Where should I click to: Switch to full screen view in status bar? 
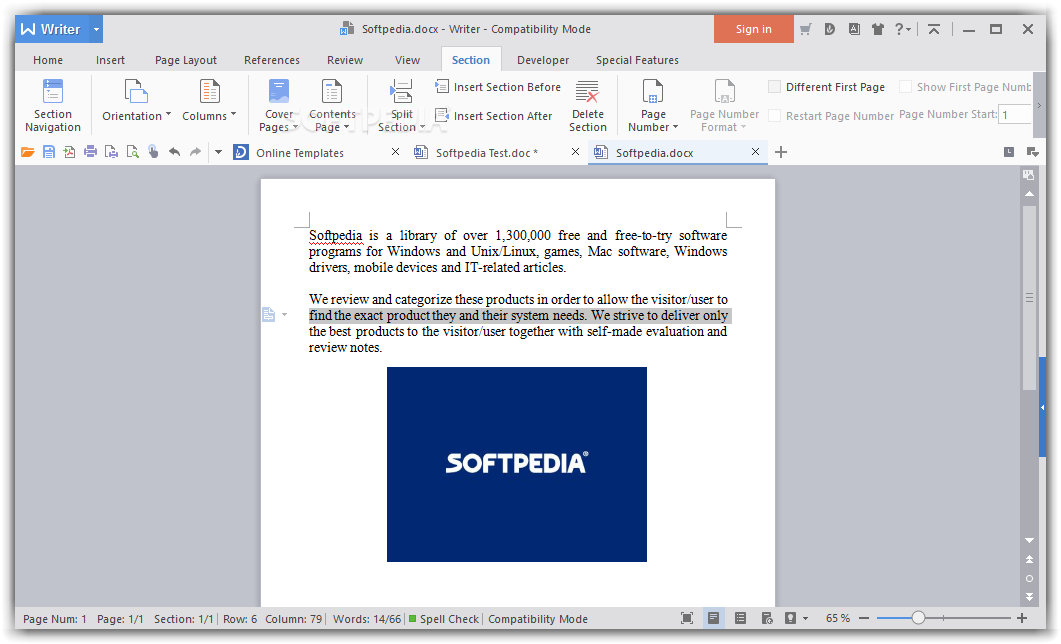click(x=687, y=618)
